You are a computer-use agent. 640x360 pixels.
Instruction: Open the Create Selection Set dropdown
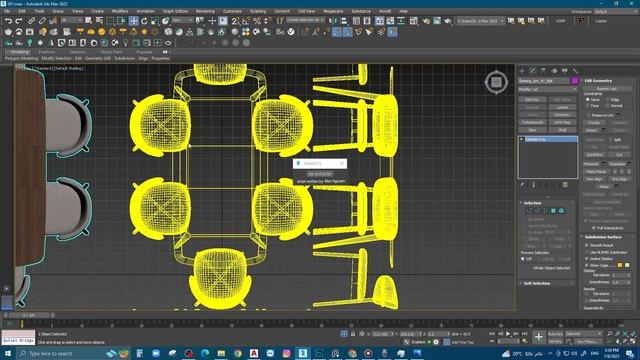point(305,20)
